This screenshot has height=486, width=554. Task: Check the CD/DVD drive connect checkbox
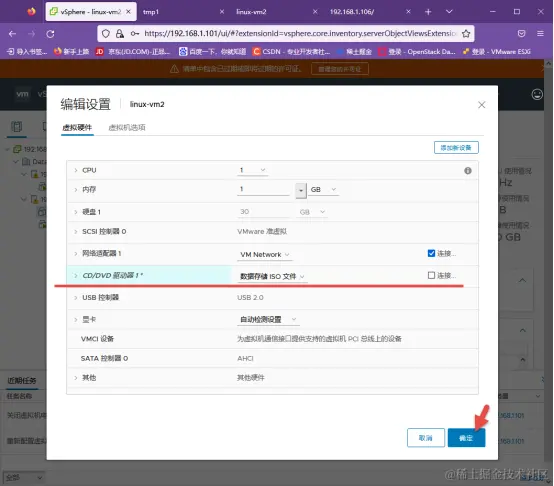[x=431, y=275]
